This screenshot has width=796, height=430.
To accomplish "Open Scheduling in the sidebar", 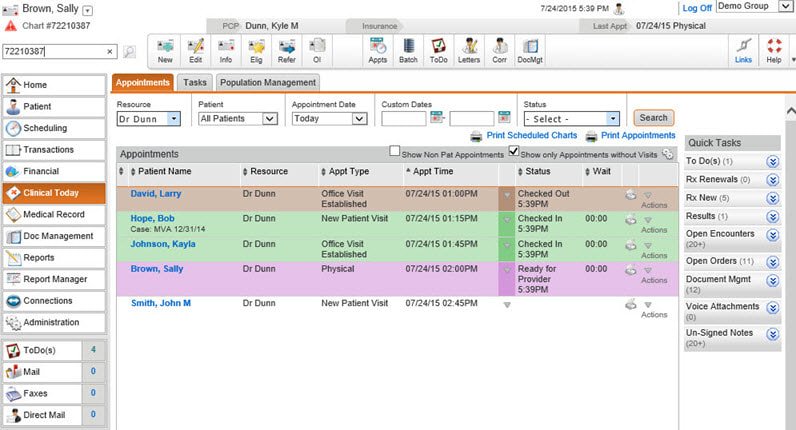I will pyautogui.click(x=54, y=128).
